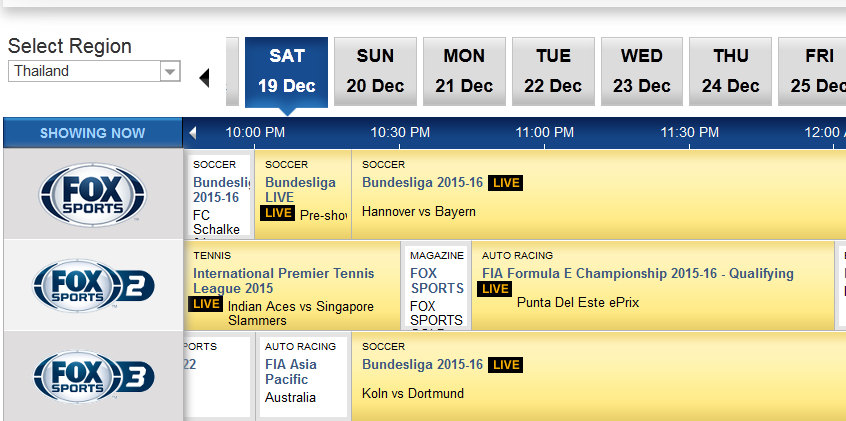Switch to the WED 23 Dec tab

tap(641, 71)
